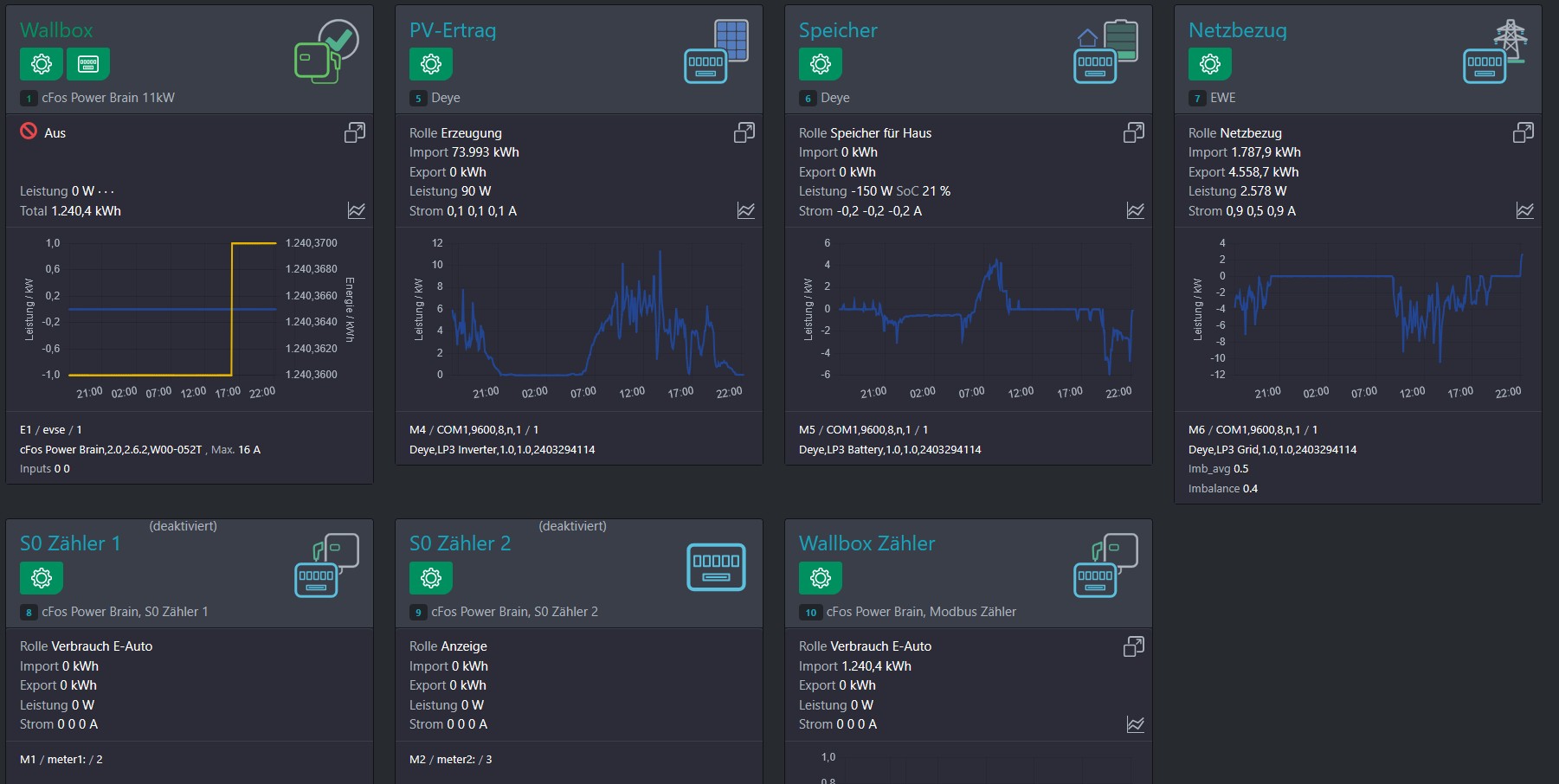Click 'Leistung 2.578 W' in Netzbezug
This screenshot has width=1559, height=784.
tap(1237, 191)
